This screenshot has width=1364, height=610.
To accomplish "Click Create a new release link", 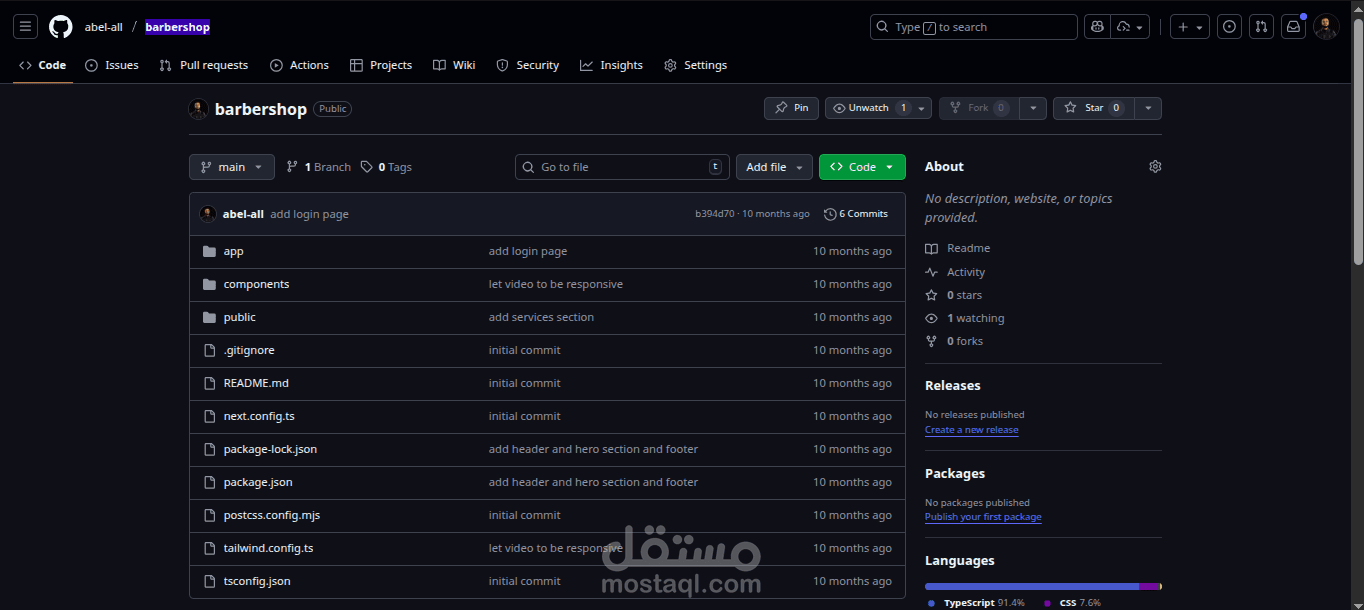I will (971, 430).
